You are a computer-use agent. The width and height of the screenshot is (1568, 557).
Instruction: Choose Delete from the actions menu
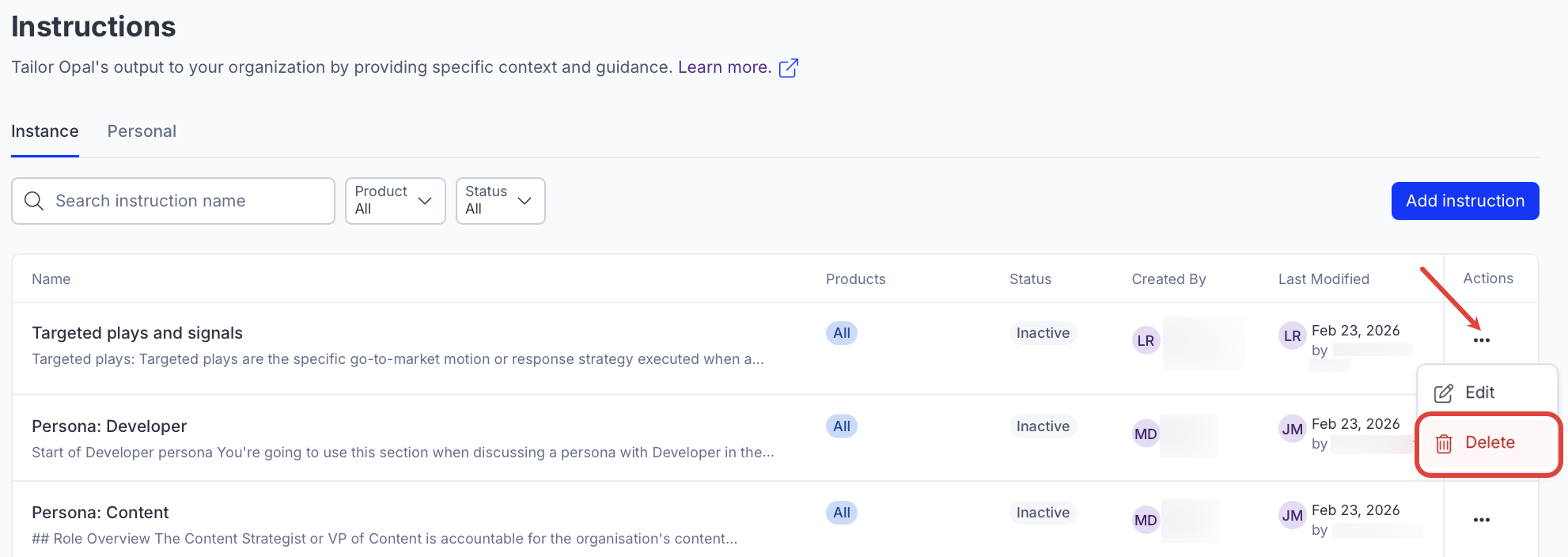click(1487, 443)
